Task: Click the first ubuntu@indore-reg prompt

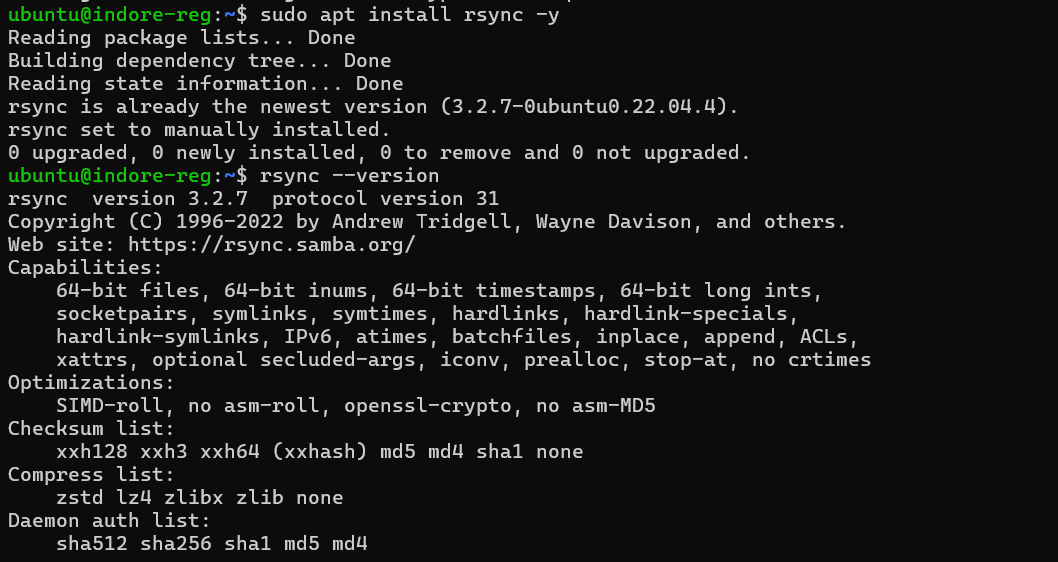Action: tap(114, 15)
